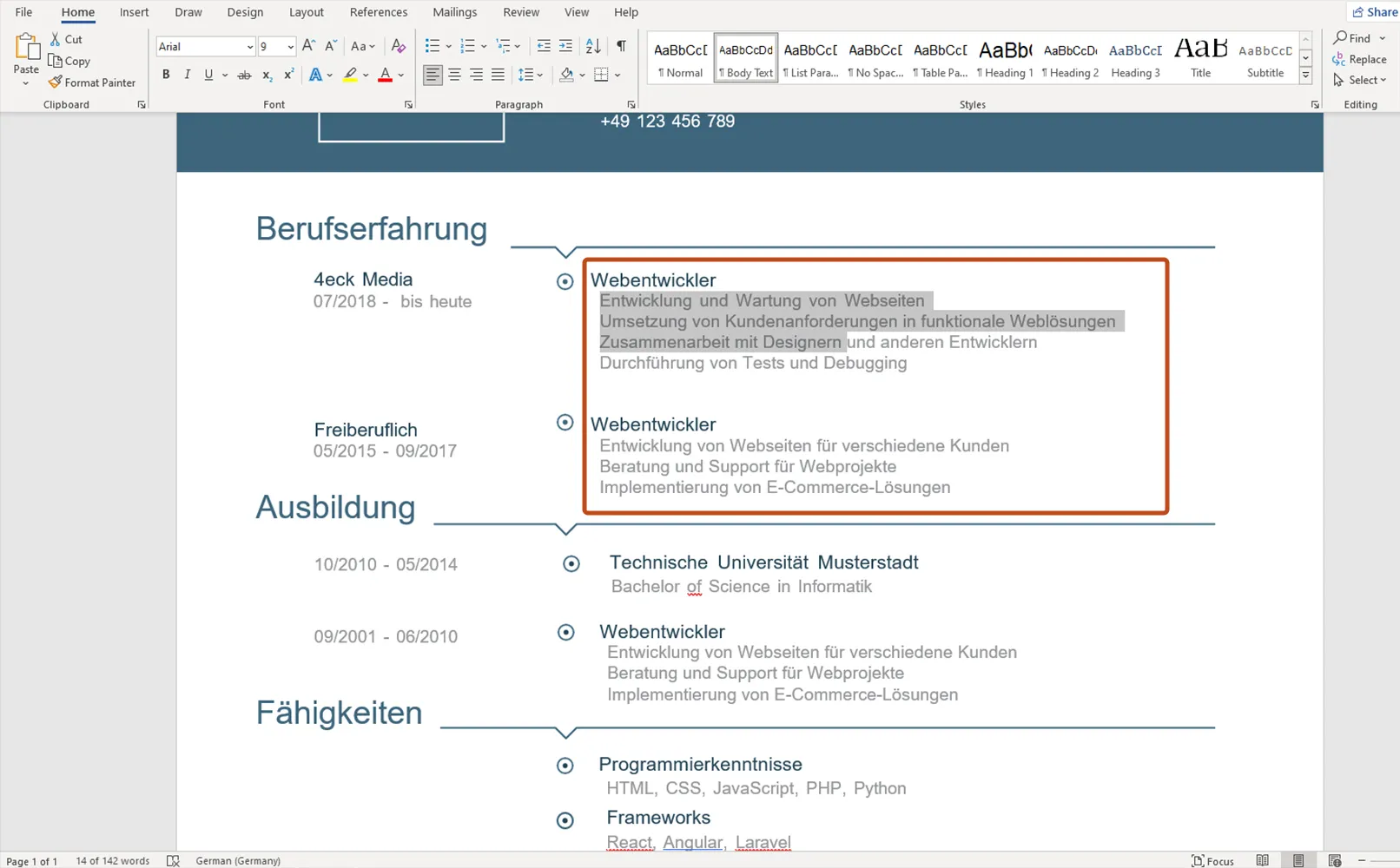Viewport: 1400px width, 868px height.
Task: Activate the Format Painter tool
Action: (x=92, y=82)
